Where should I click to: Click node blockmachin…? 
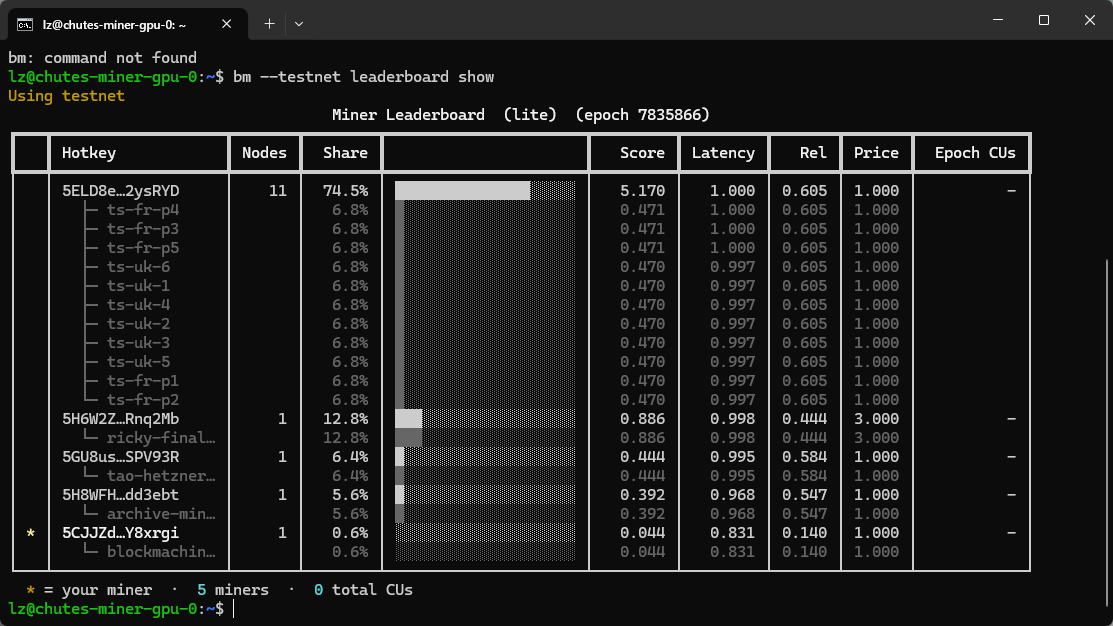[161, 552]
